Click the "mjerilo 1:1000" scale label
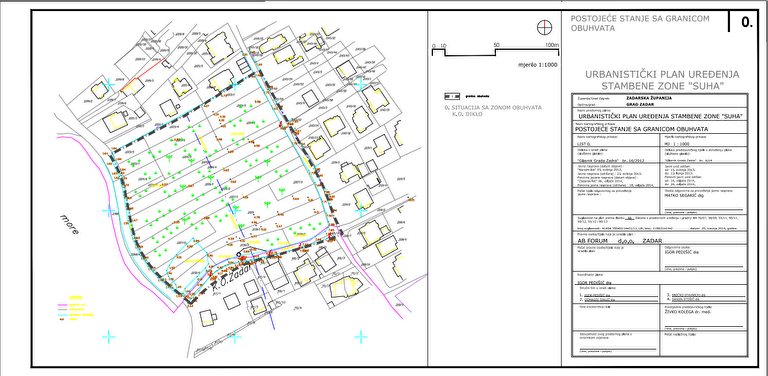This screenshot has width=768, height=376. 538,65
